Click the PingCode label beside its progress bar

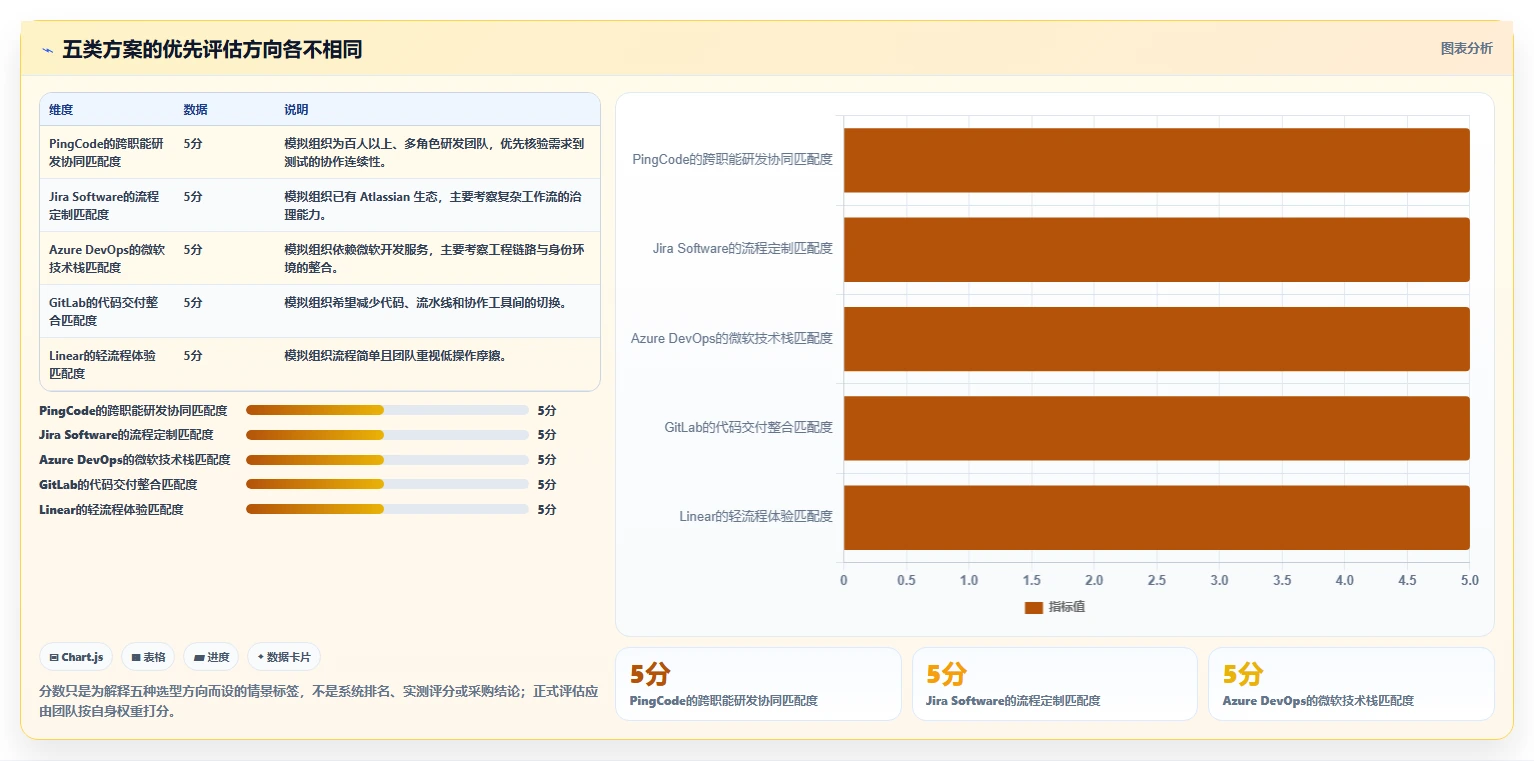pyautogui.click(x=133, y=410)
